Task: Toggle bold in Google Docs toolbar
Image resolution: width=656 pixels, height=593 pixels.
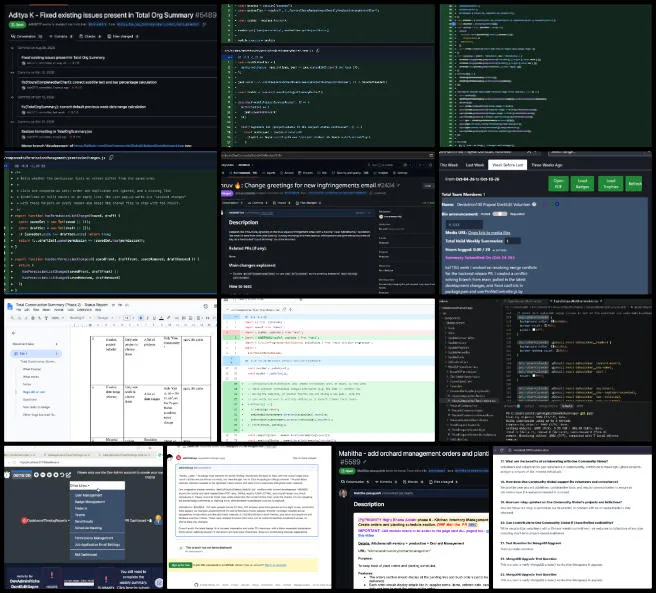Action: [x=141, y=318]
